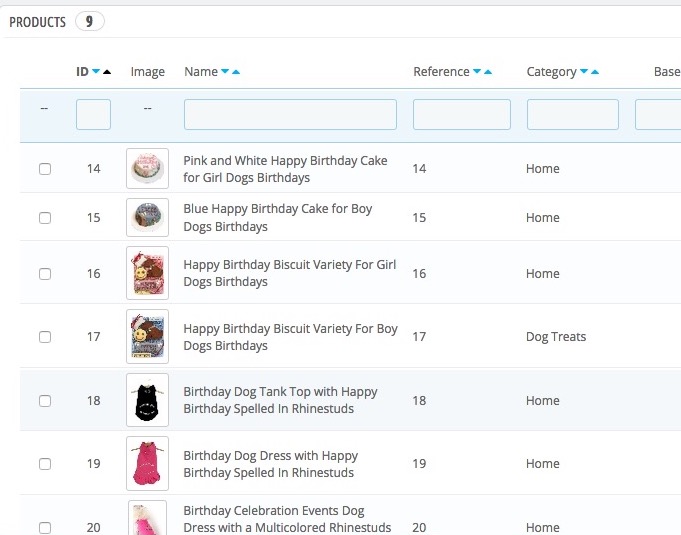Click the Category column header
The width and height of the screenshot is (681, 535).
552,72
